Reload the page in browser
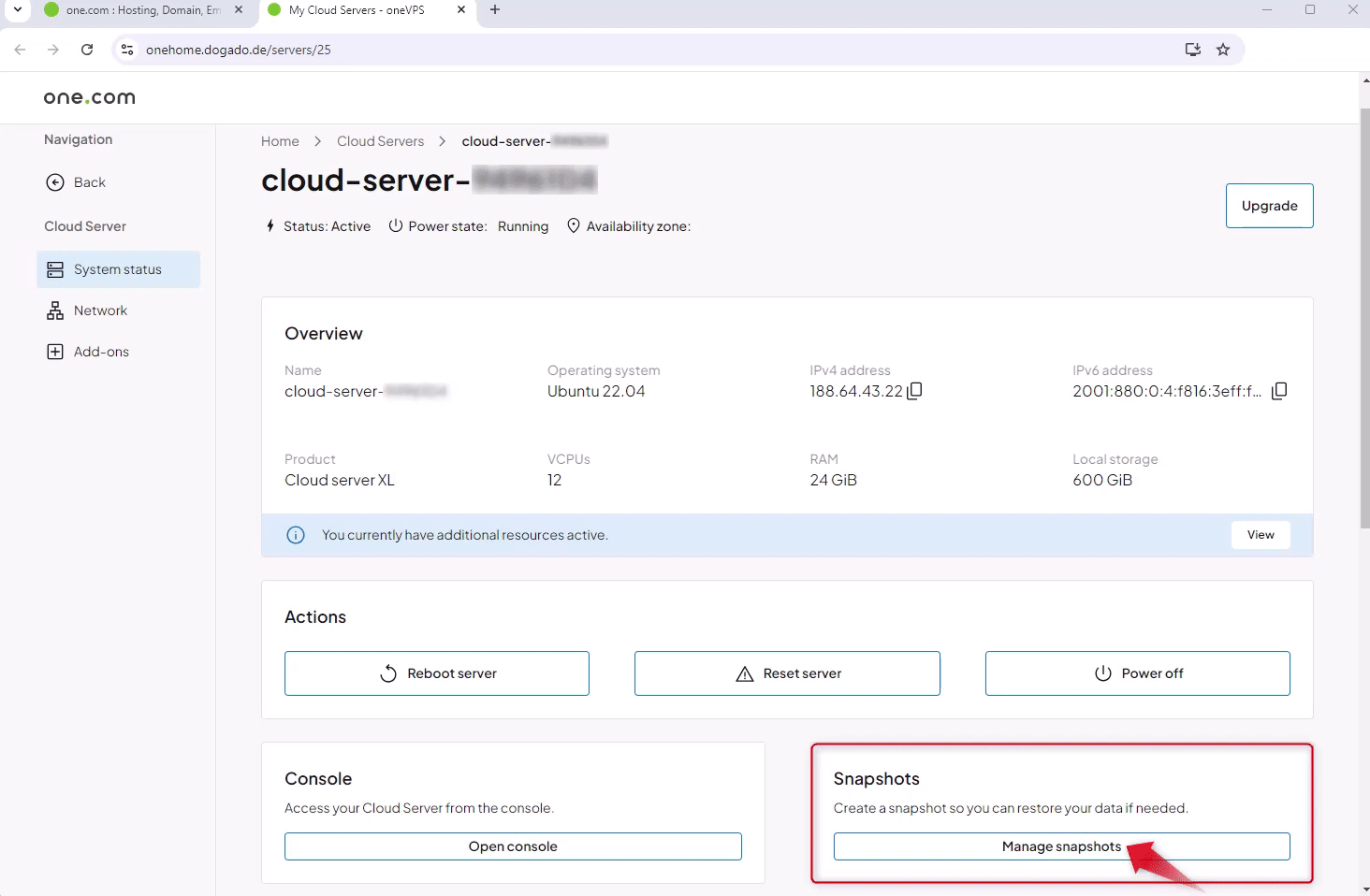This screenshot has width=1370, height=896. pyautogui.click(x=87, y=50)
